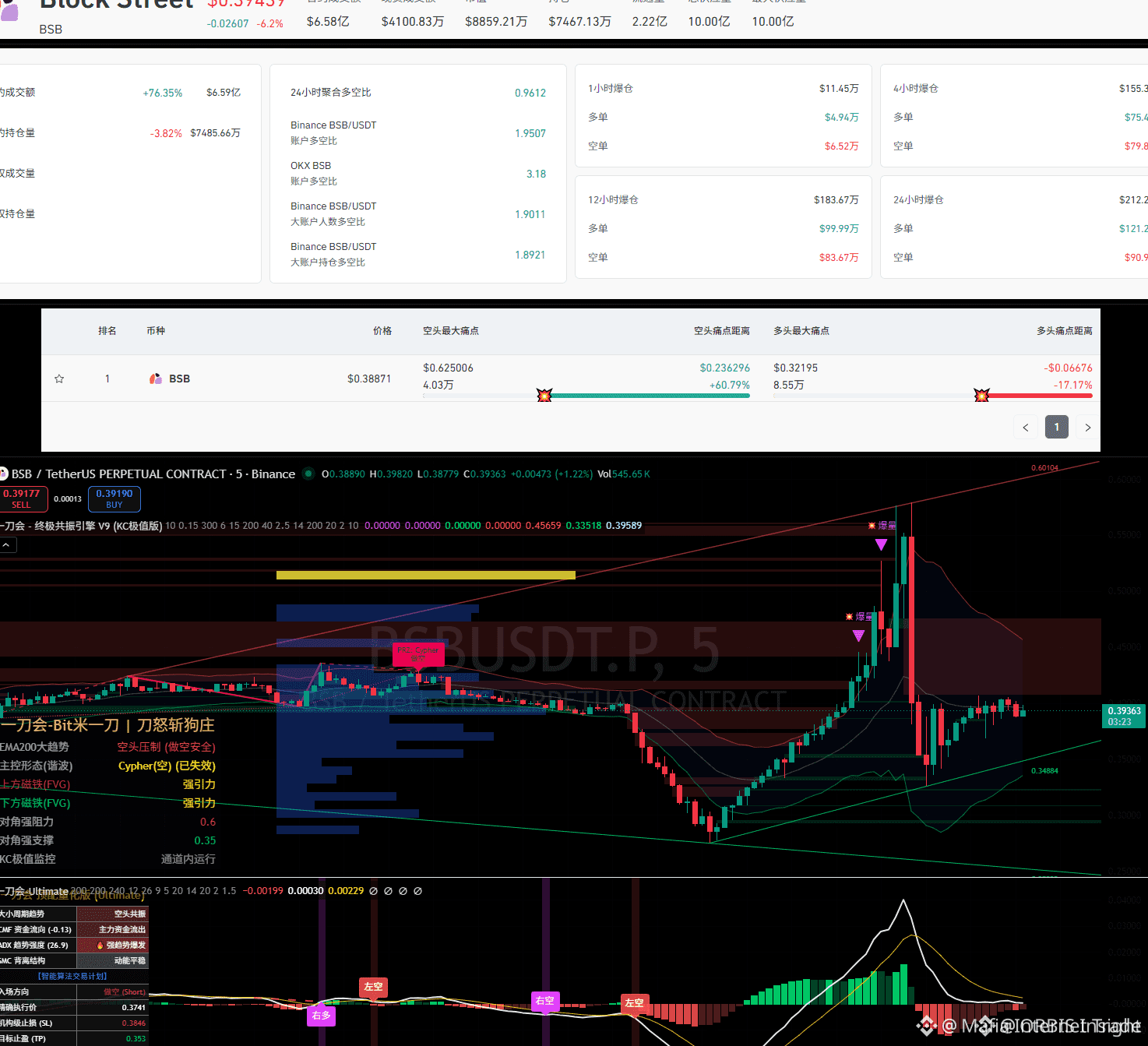
Task: Click the 多头最大痛点 column header
Action: pos(801,331)
